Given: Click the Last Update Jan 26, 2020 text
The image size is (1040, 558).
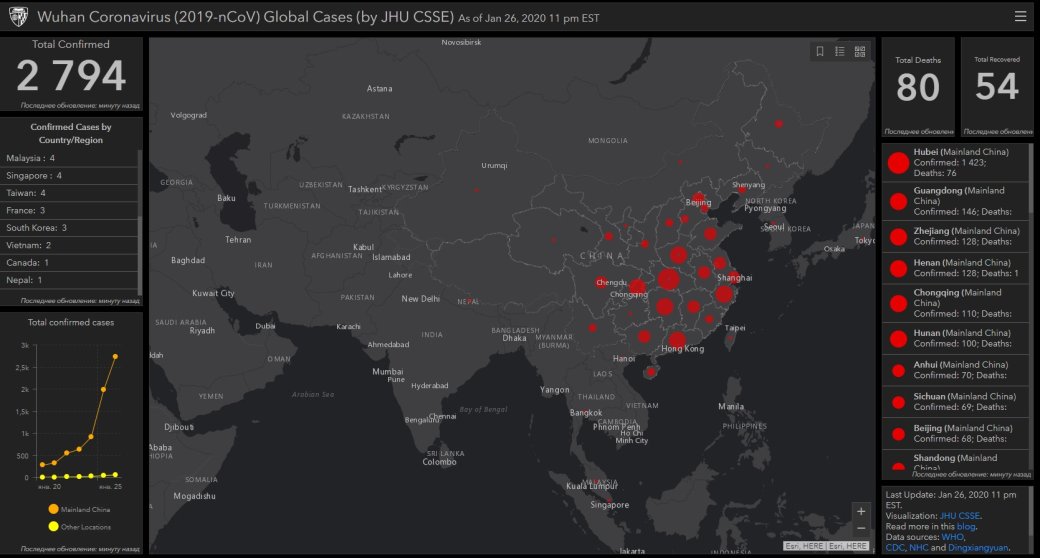Looking at the screenshot, I should pyautogui.click(x=950, y=500).
